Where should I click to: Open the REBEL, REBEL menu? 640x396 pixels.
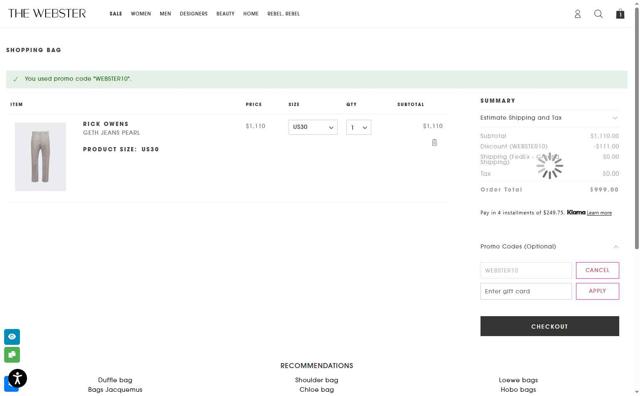click(283, 14)
